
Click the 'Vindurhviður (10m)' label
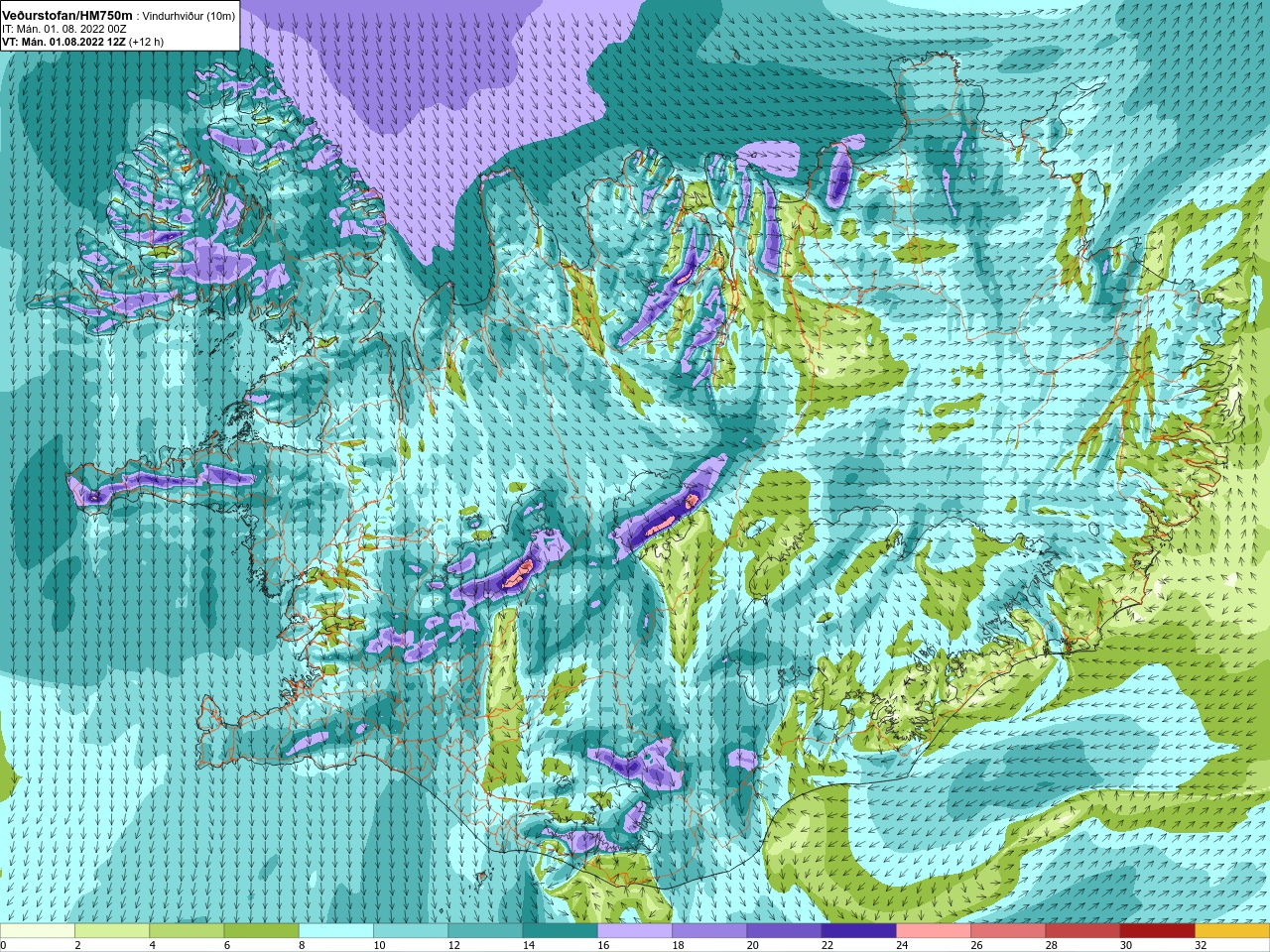tap(189, 15)
